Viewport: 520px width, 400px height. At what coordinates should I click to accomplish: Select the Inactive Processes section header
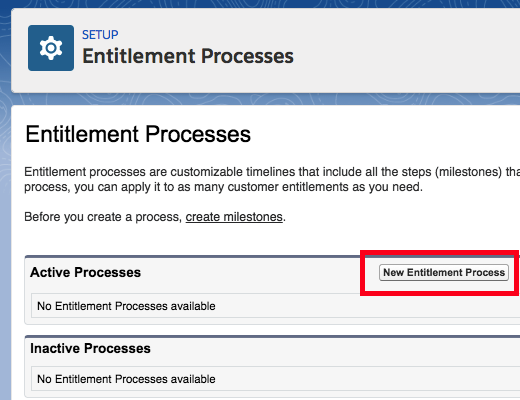90,348
